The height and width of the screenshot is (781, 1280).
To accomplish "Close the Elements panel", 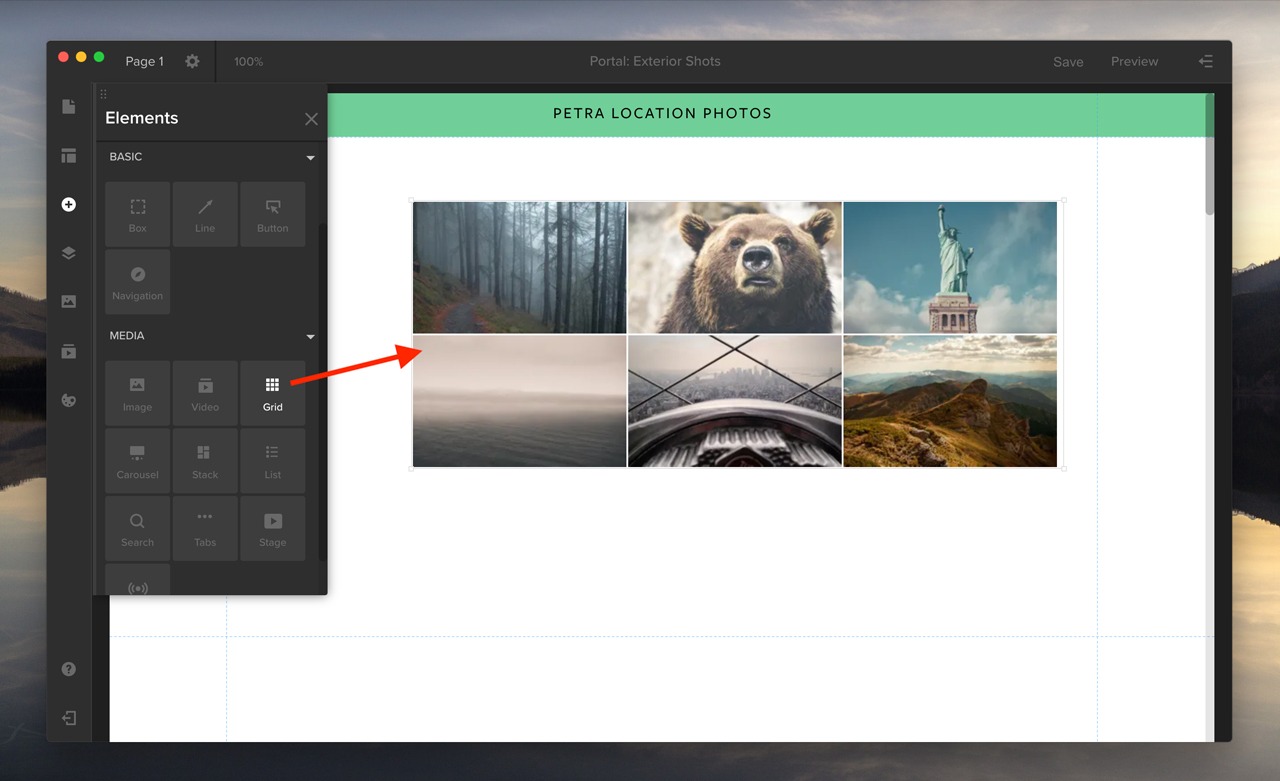I will pyautogui.click(x=311, y=119).
